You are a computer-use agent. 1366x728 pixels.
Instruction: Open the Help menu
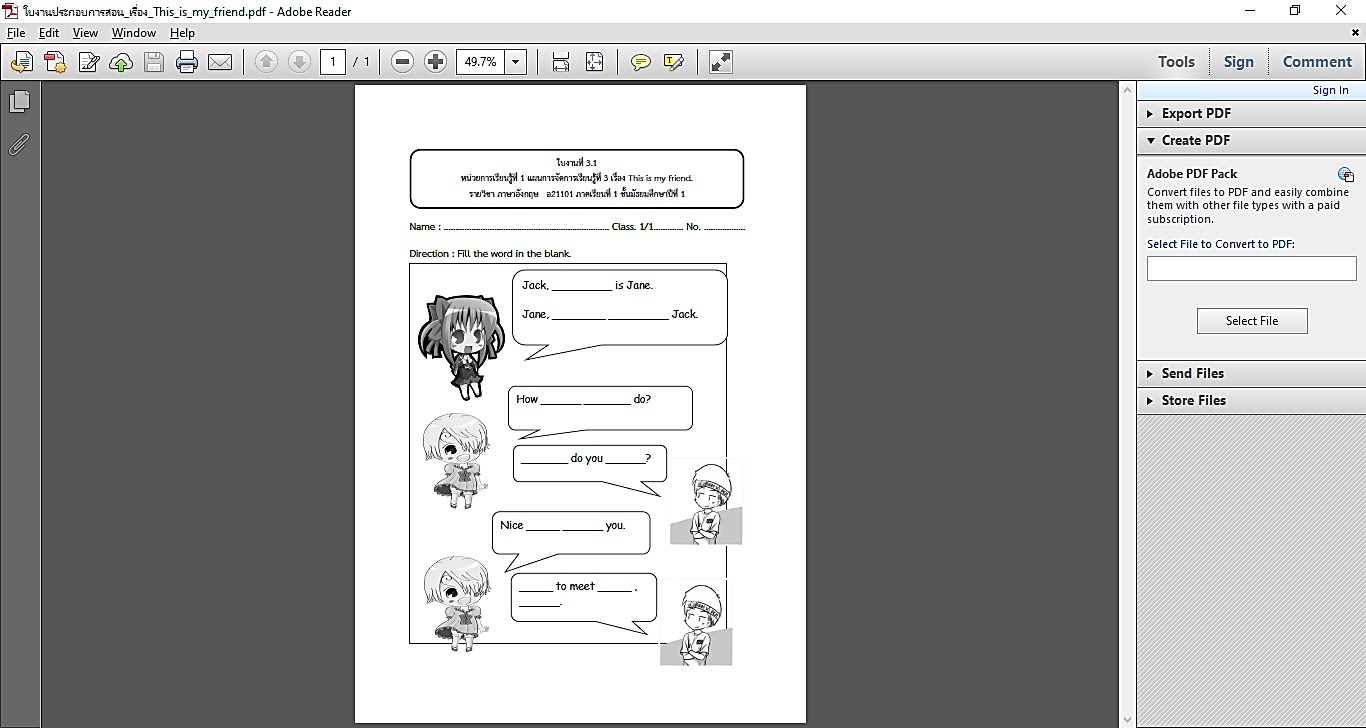[182, 33]
